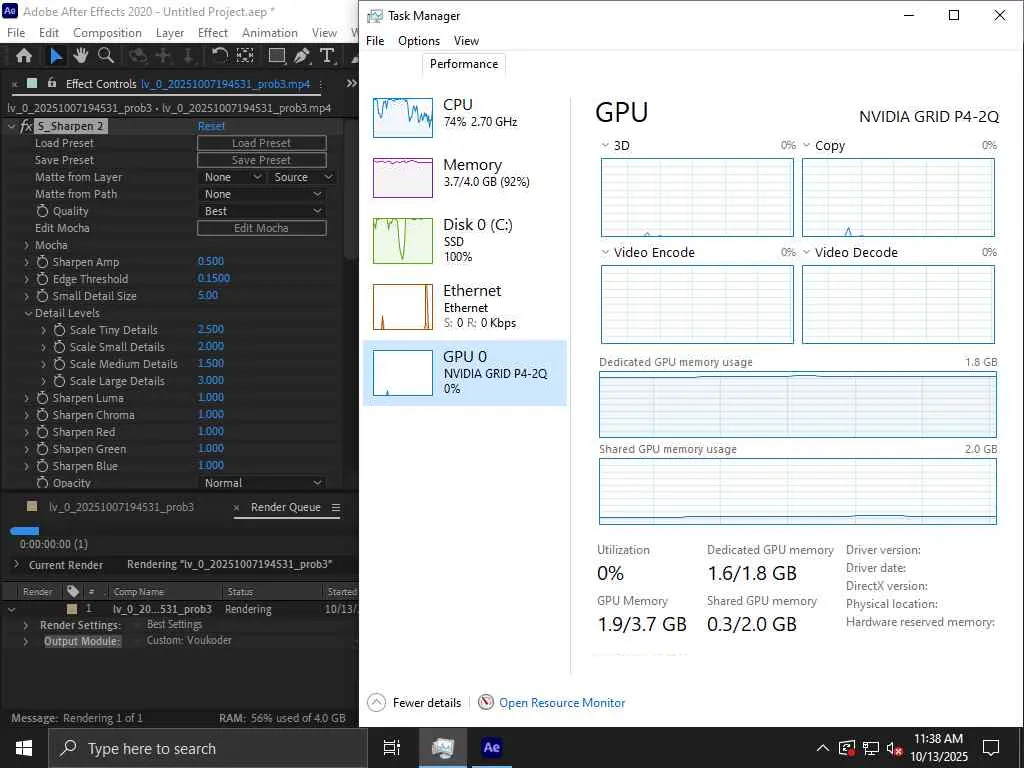1024x768 pixels.
Task: Open the Render Queue panel menu icon
Action: coord(336,507)
